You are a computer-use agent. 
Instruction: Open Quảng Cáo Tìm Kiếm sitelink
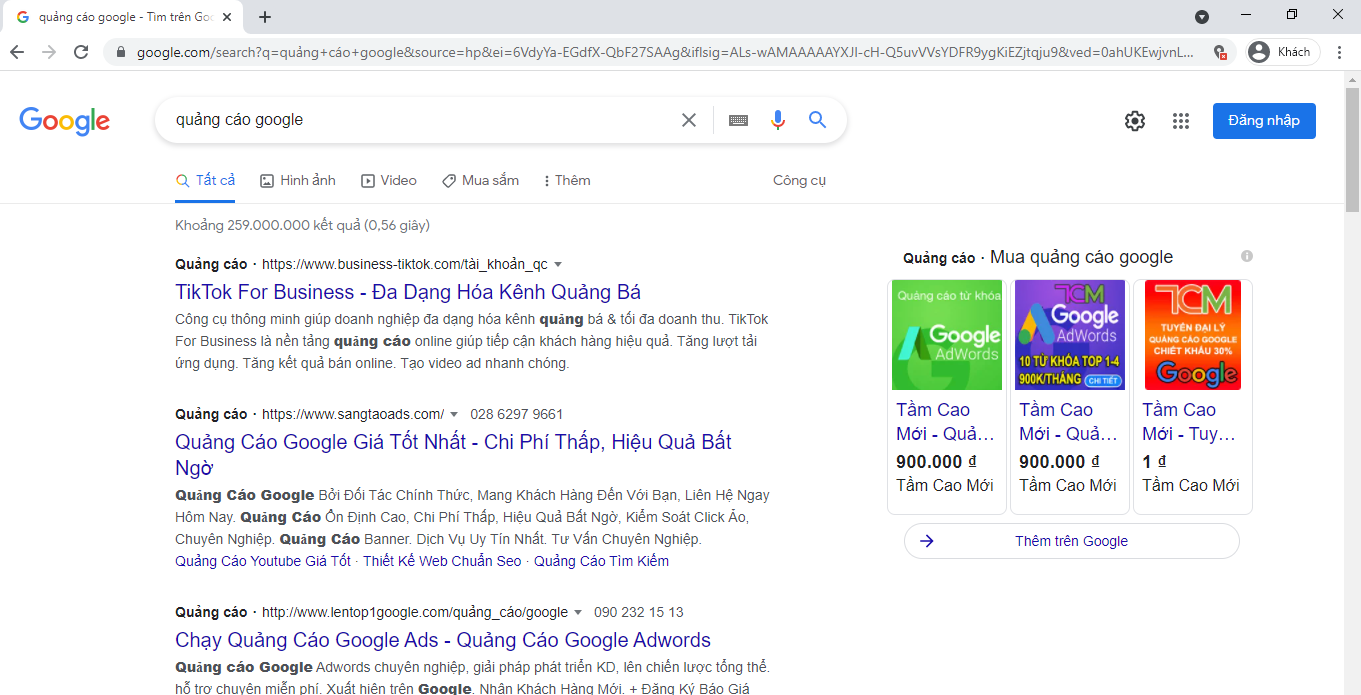tap(601, 561)
